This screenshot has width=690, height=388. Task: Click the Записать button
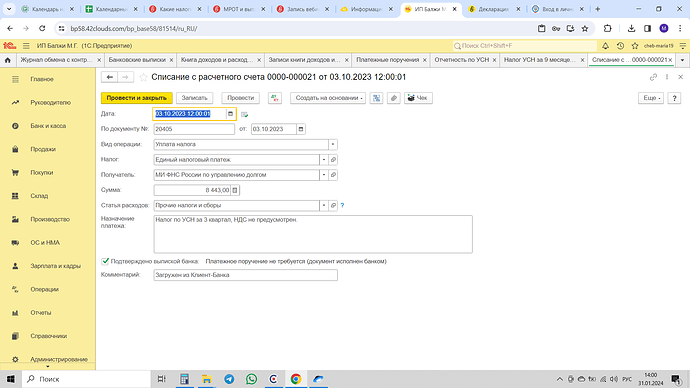[195, 98]
